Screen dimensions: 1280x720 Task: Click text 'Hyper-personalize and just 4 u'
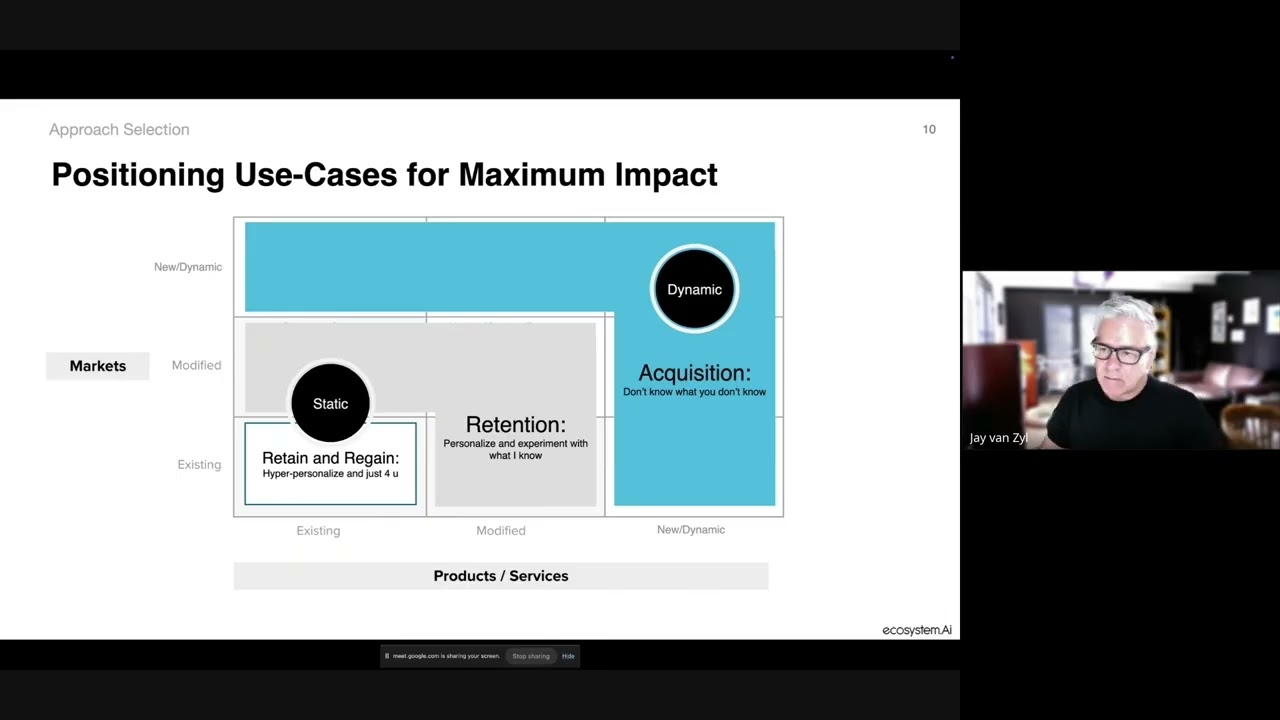(330, 473)
